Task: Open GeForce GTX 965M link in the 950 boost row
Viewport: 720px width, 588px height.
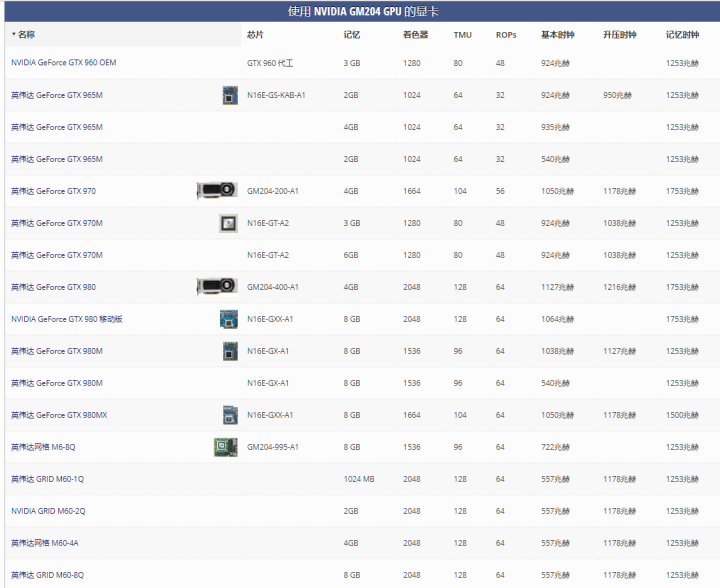Action: click(57, 95)
